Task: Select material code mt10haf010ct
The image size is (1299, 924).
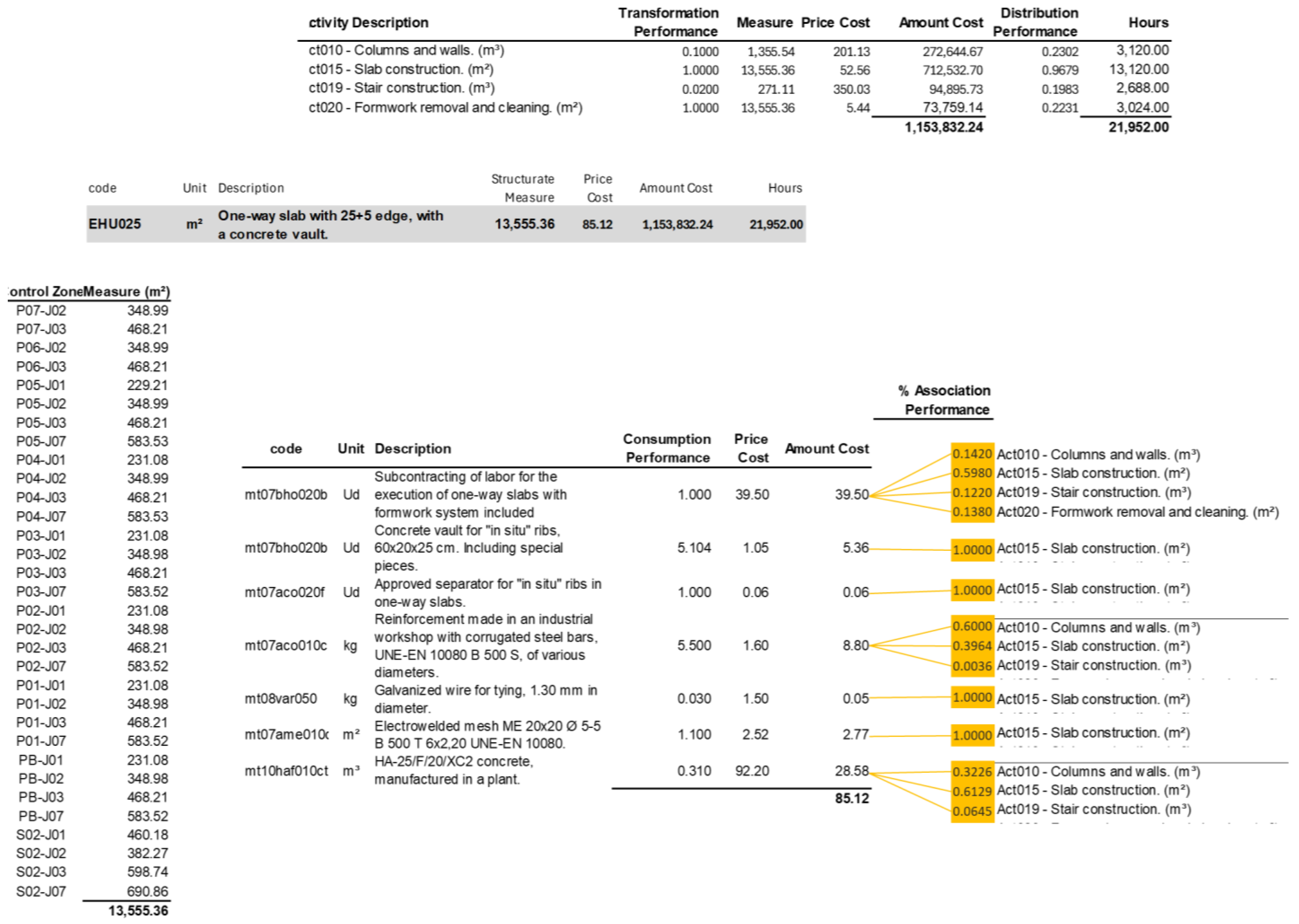Action: coord(286,771)
